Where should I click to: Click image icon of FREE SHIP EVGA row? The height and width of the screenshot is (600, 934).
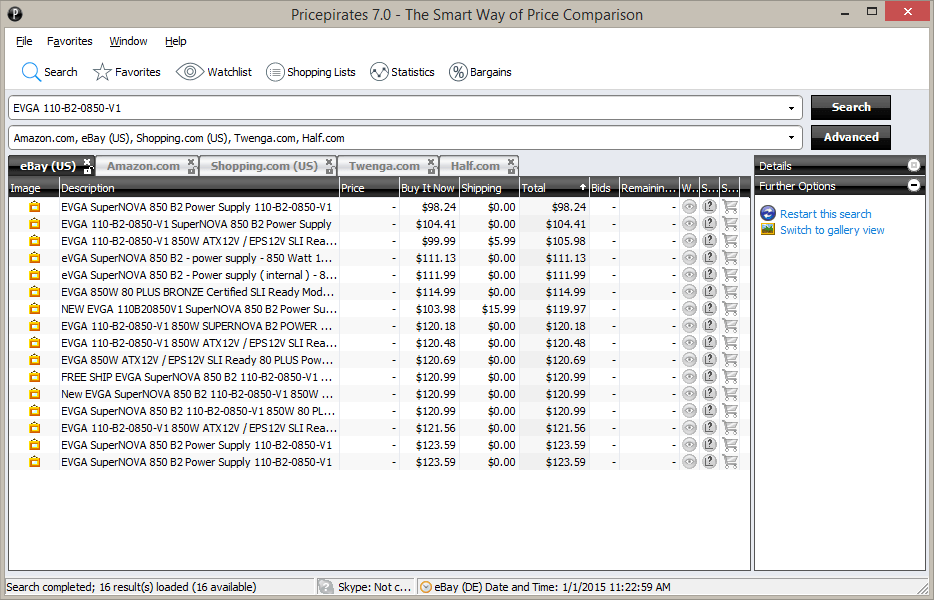pos(35,377)
